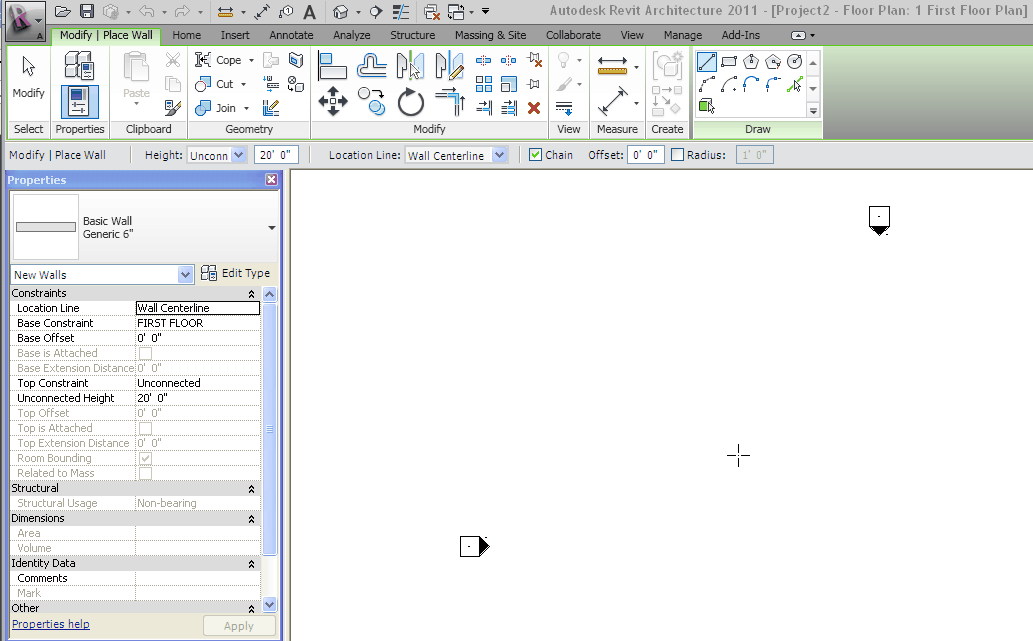
Task: Select the Line draw tool
Action: point(707,62)
